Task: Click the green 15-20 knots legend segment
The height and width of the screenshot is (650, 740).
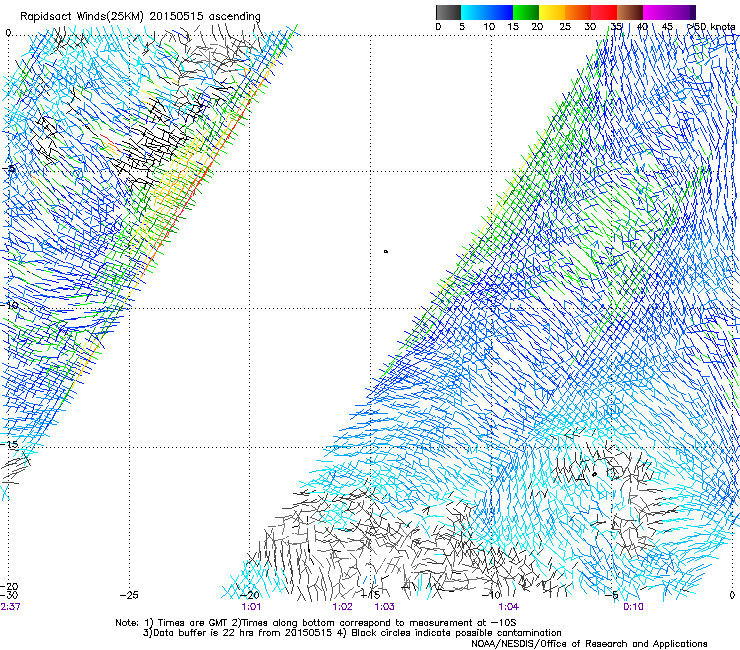Action: point(526,12)
